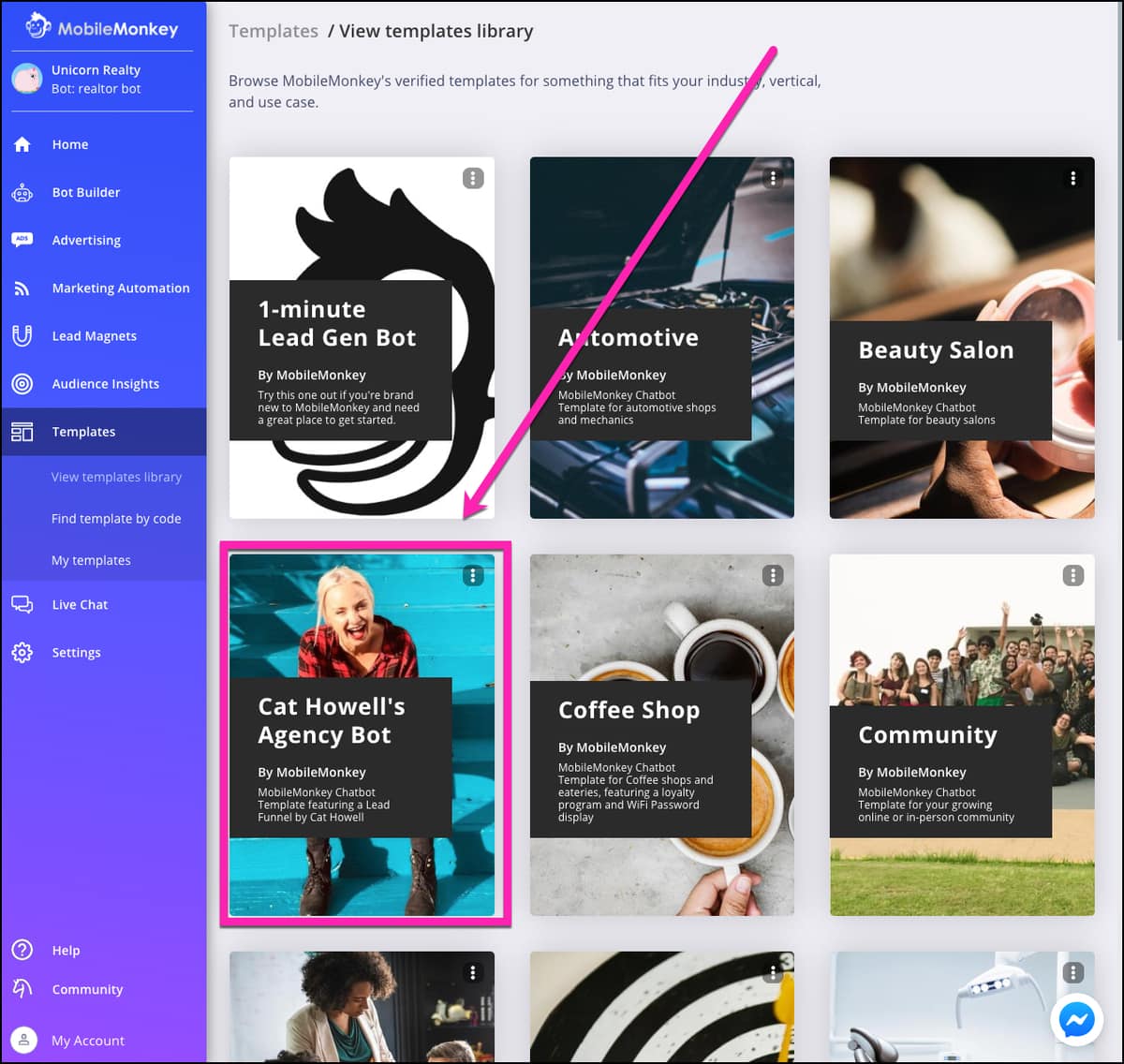Open kebab menu on Cat Howell's Agency Bot
1124x1064 pixels.
[x=473, y=575]
